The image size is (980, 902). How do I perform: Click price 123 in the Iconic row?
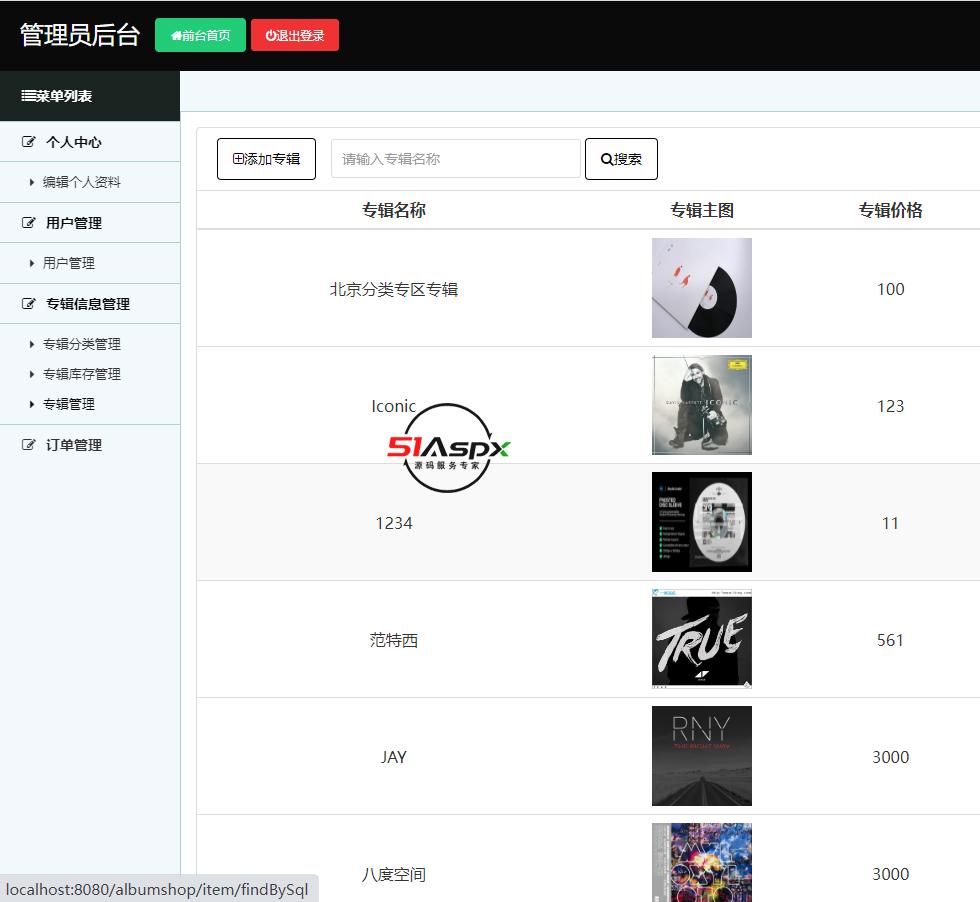tap(891, 406)
